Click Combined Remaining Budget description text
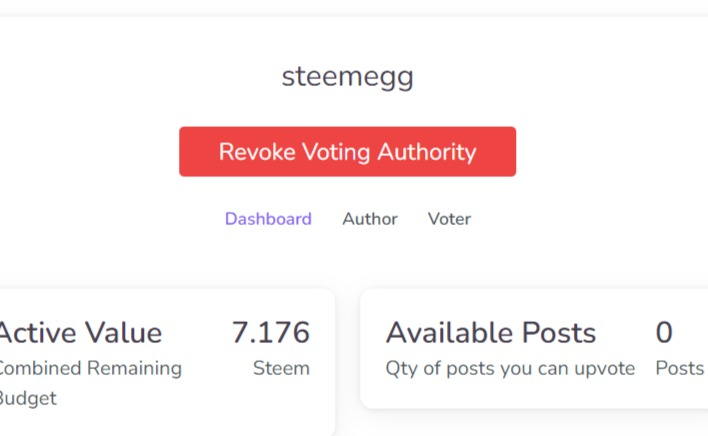This screenshot has width=708, height=436. tap(90, 368)
